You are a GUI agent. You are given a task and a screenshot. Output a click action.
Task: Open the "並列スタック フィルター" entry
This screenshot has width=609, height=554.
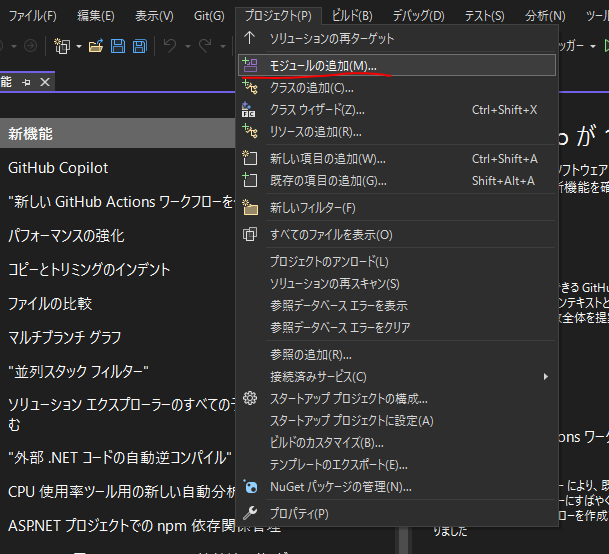click(78, 371)
